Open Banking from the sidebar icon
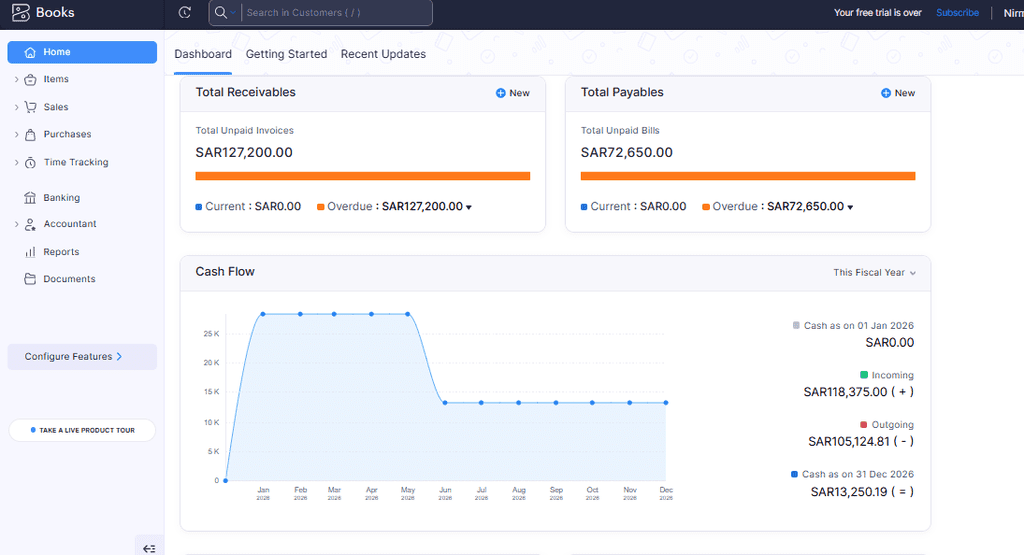 (x=30, y=198)
